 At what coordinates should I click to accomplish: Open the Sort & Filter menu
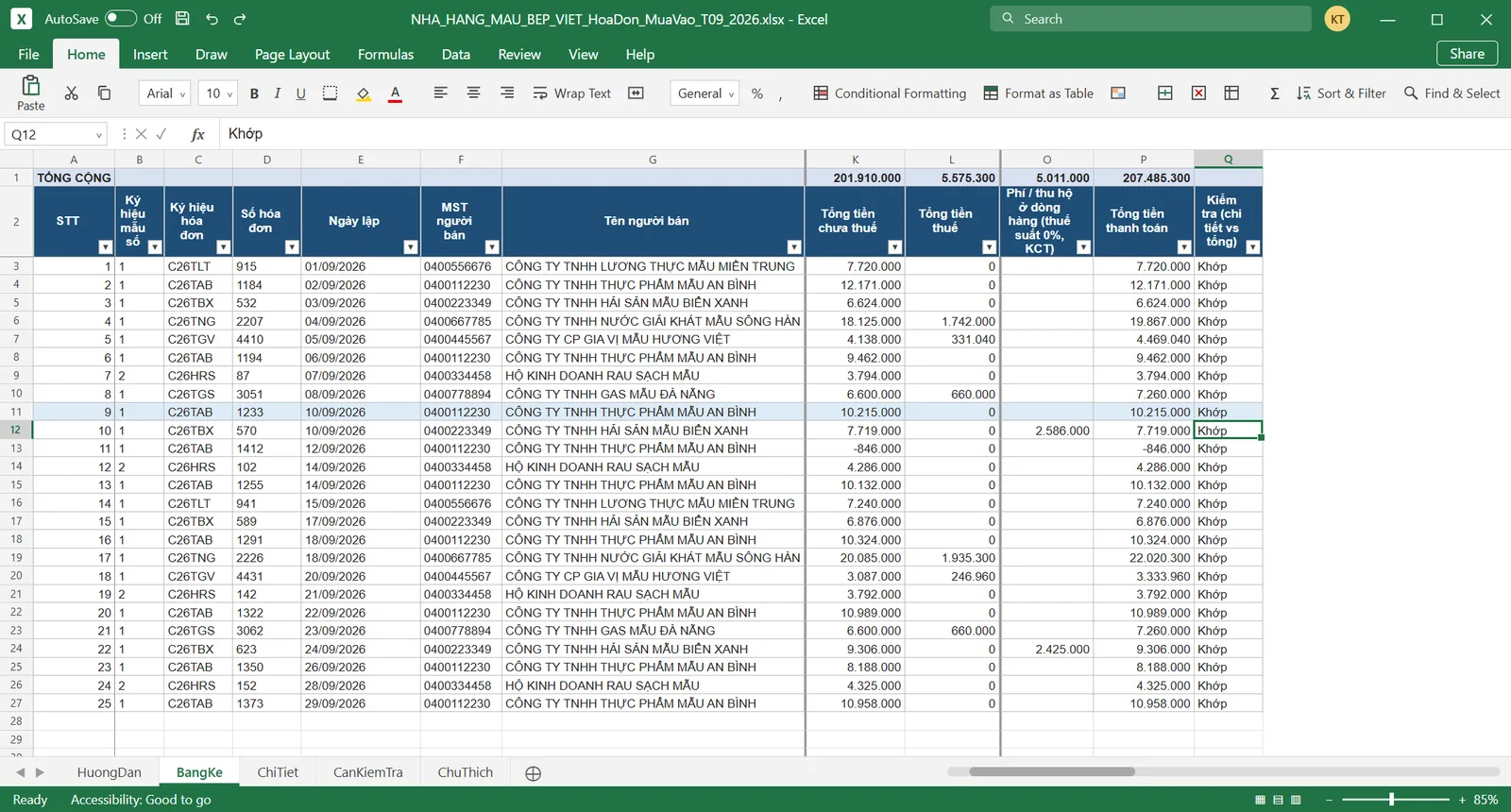pyautogui.click(x=1341, y=93)
